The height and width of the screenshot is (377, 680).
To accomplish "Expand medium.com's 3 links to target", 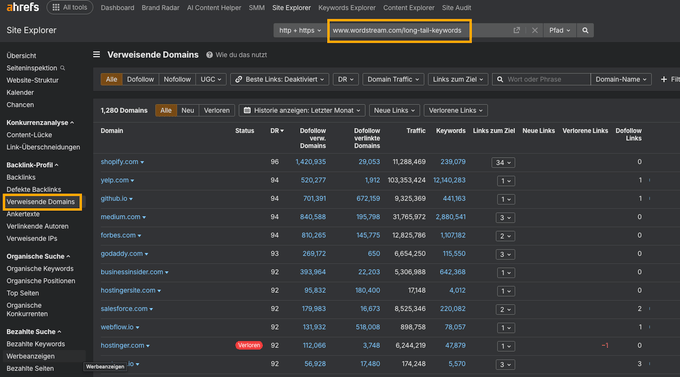I will (506, 218).
